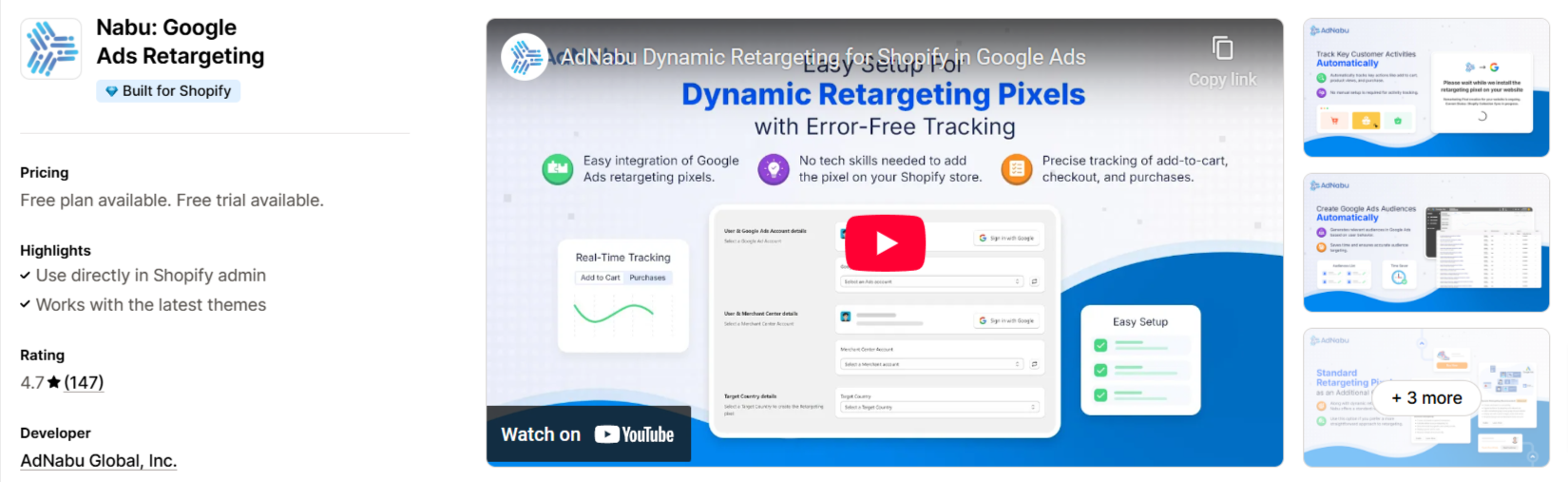Click Watch on YouTube logo

pos(588,434)
